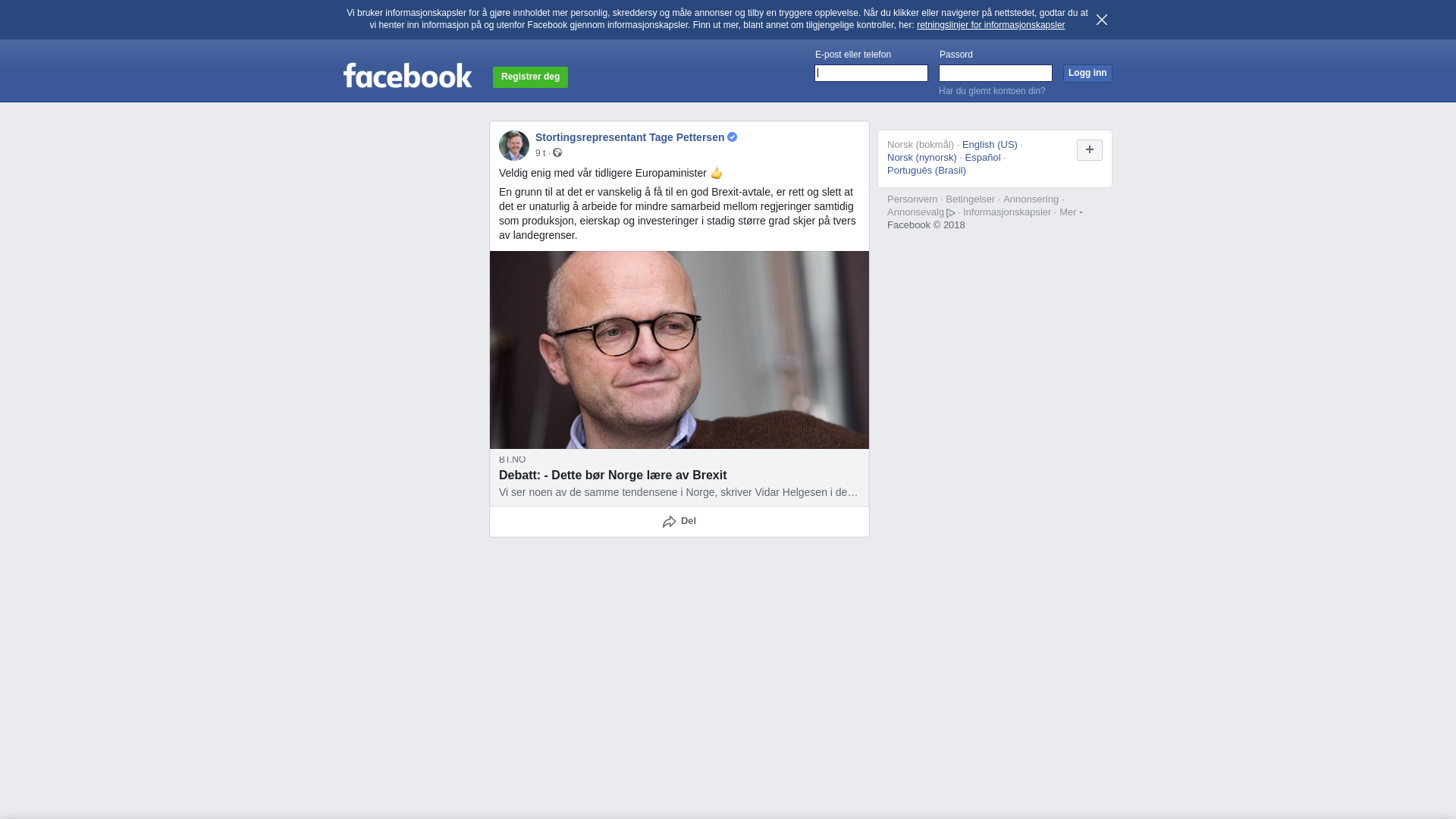The height and width of the screenshot is (819, 1456).
Task: Open the retningslinjer for informasjonskapsler link
Action: [990, 25]
